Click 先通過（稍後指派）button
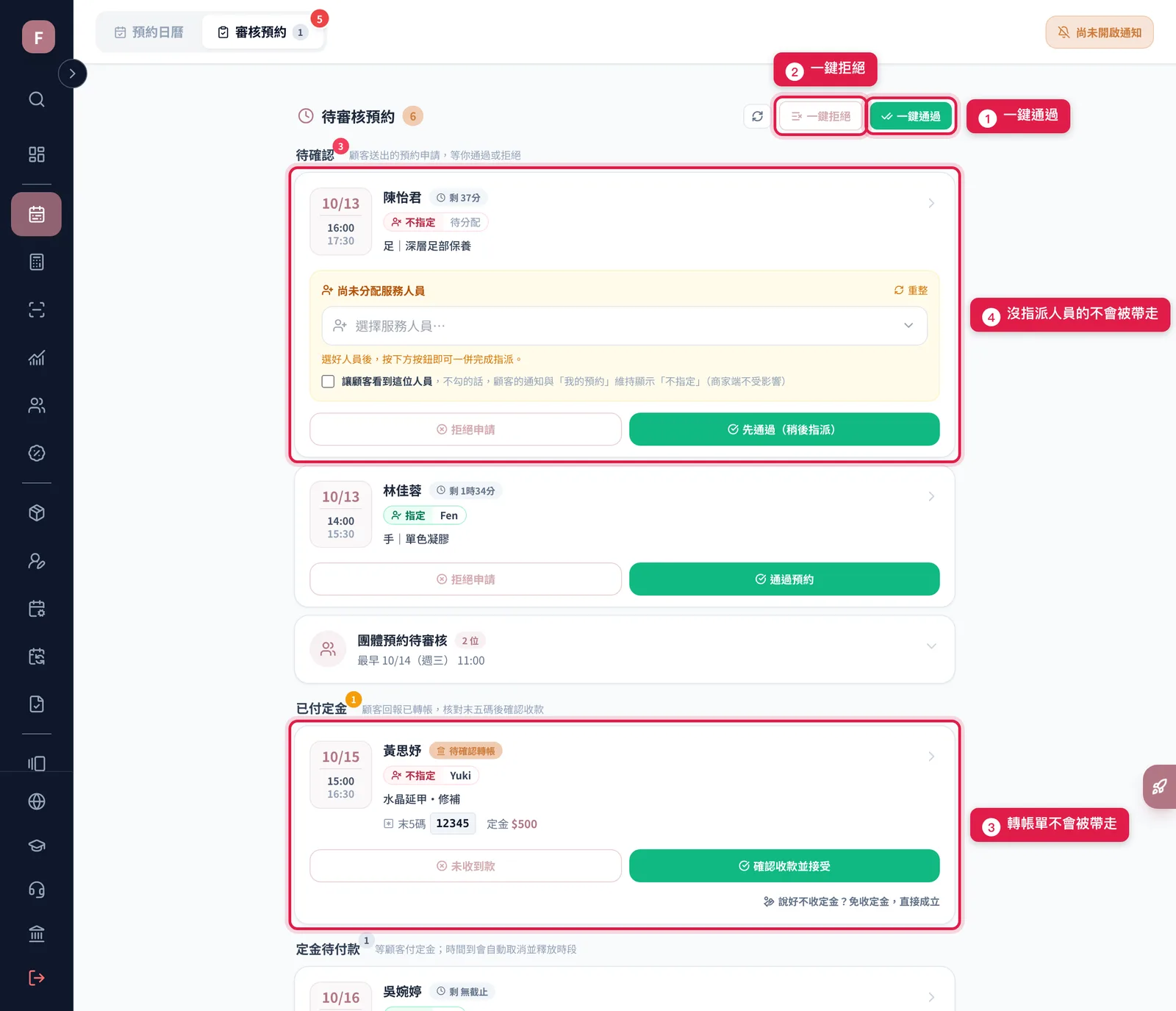 tap(784, 429)
